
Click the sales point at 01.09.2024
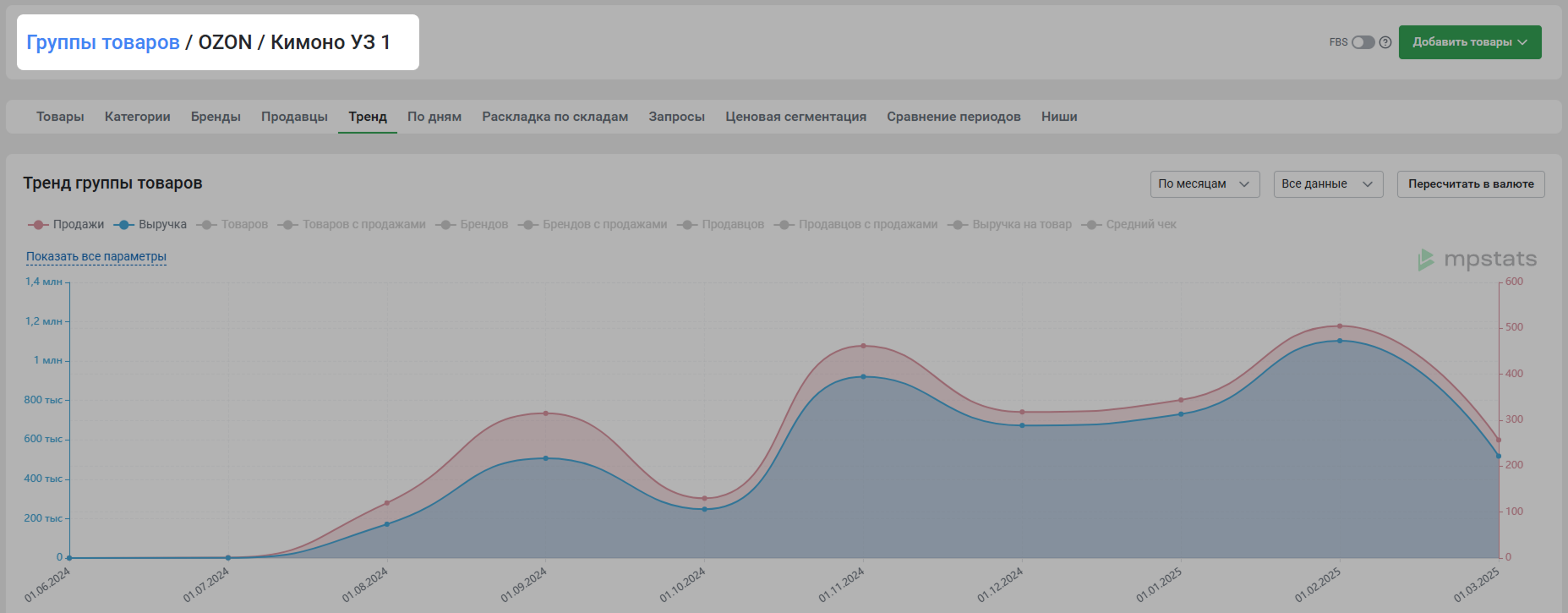coord(545,413)
